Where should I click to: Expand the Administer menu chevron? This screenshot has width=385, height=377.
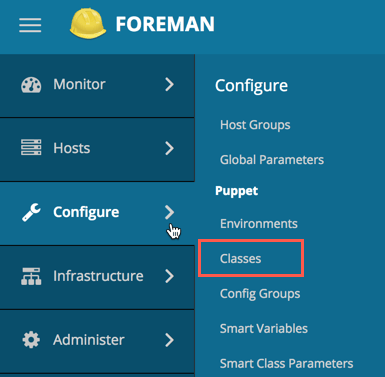(169, 340)
